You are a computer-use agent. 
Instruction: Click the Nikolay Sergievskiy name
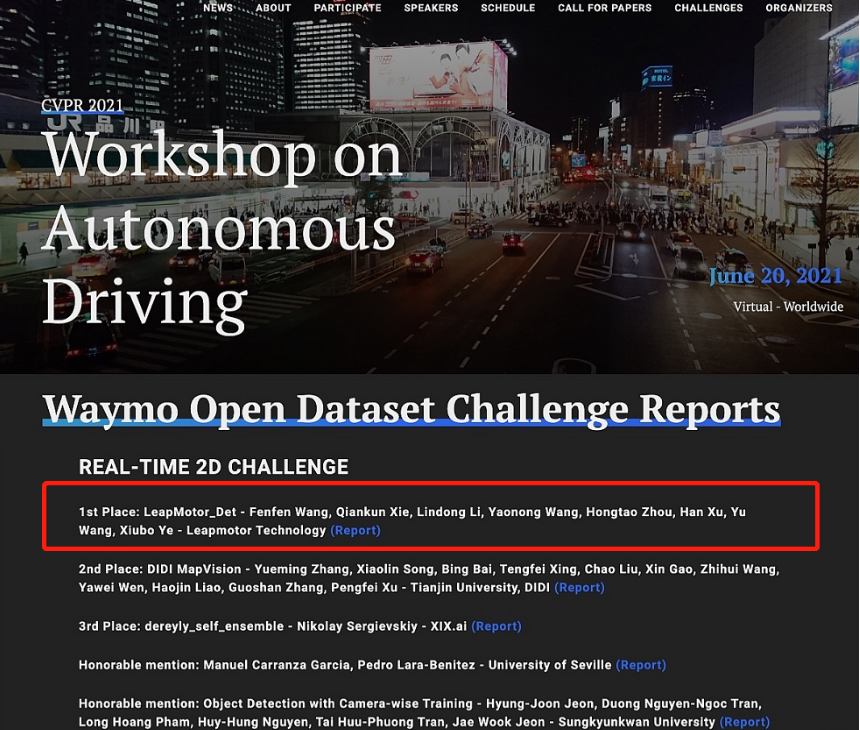tap(357, 626)
